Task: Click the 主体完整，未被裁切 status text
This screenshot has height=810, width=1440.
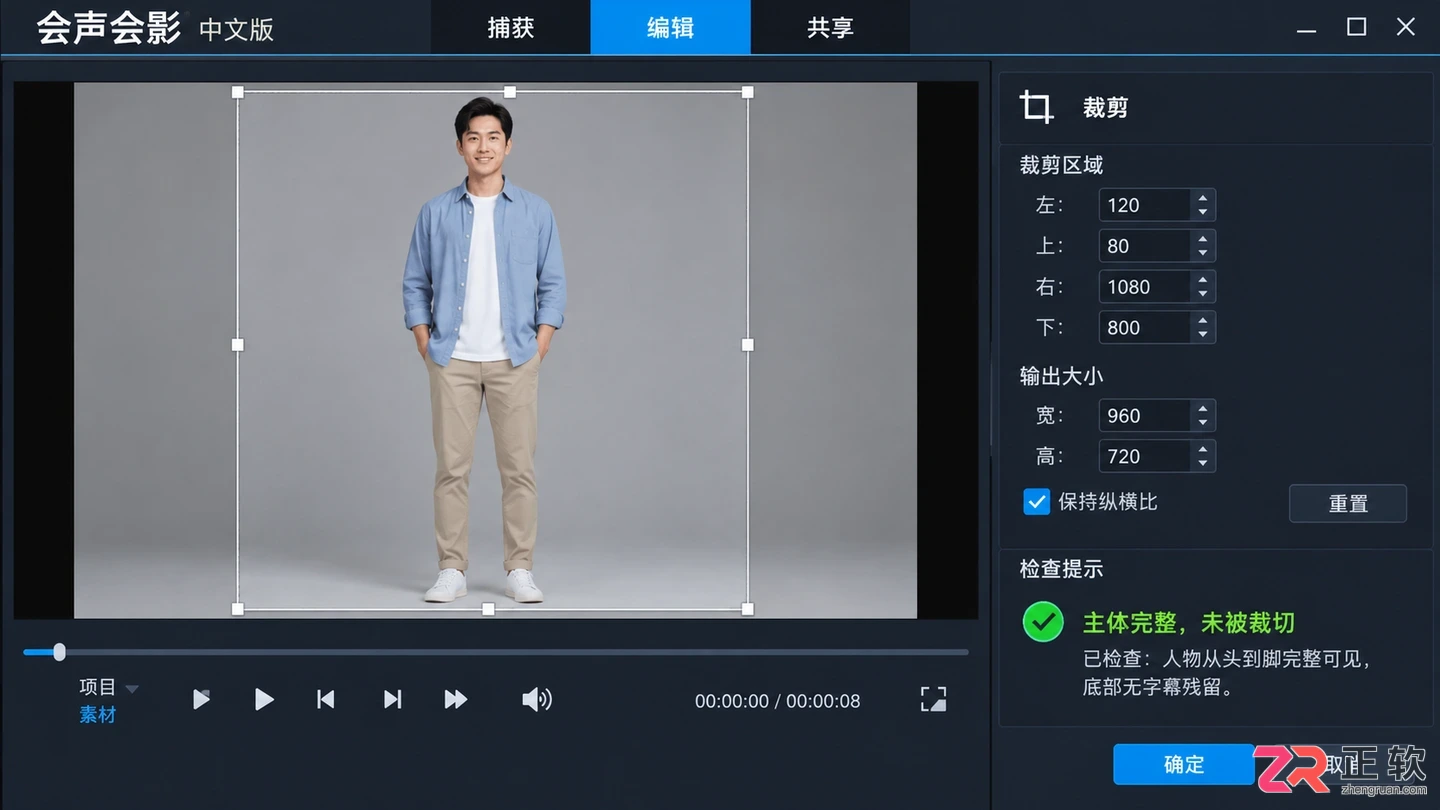Action: tap(1188, 623)
